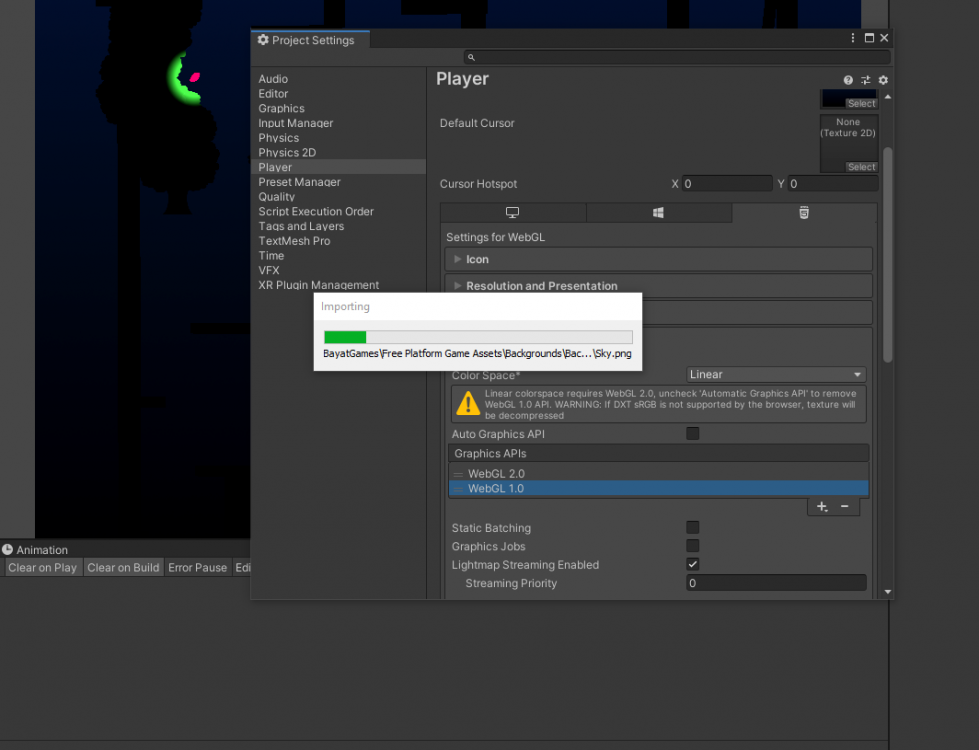Toggle the Static Batching checkbox
The width and height of the screenshot is (979, 750).
[x=692, y=527]
